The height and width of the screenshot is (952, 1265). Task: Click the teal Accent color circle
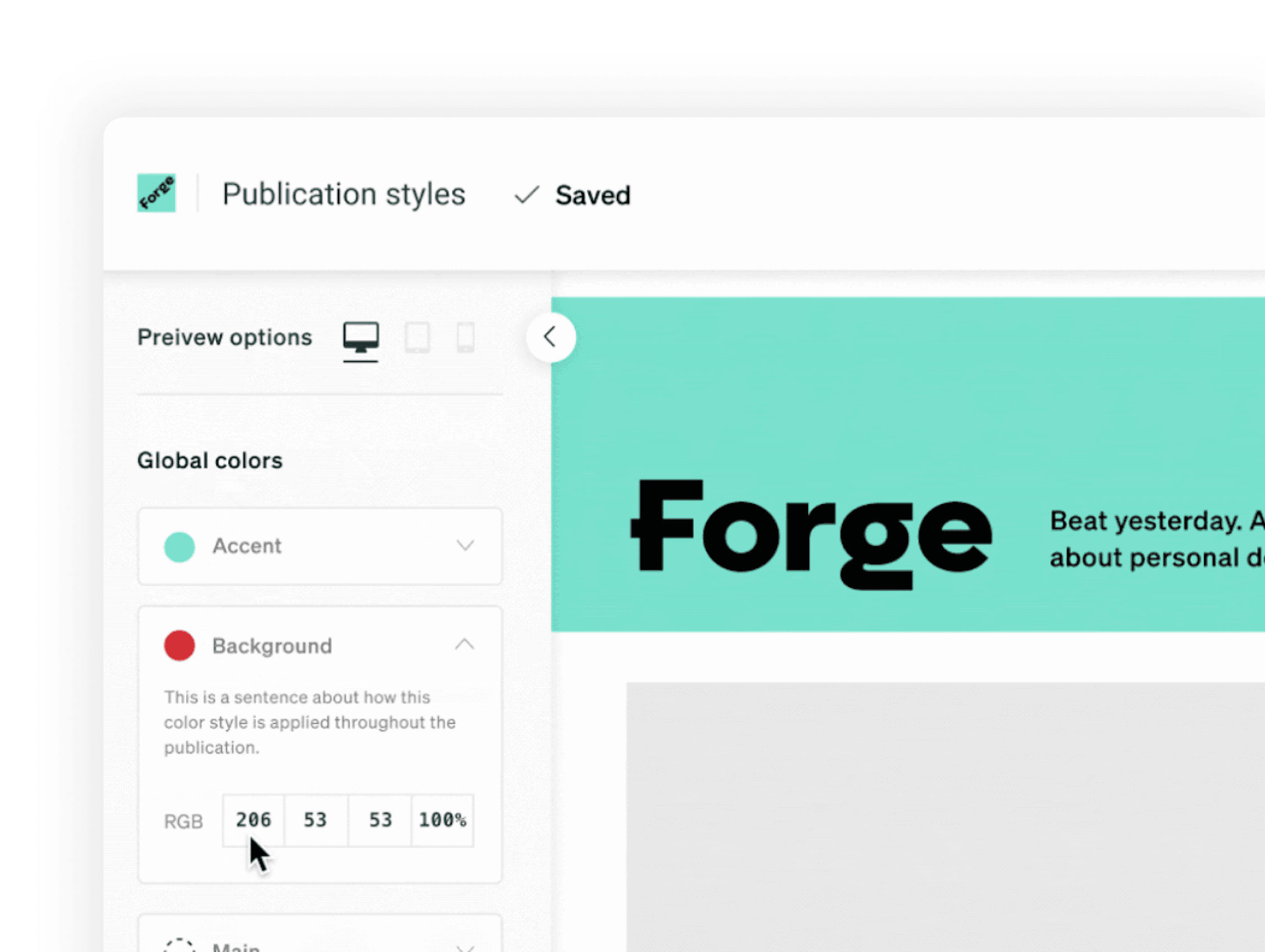[x=179, y=546]
